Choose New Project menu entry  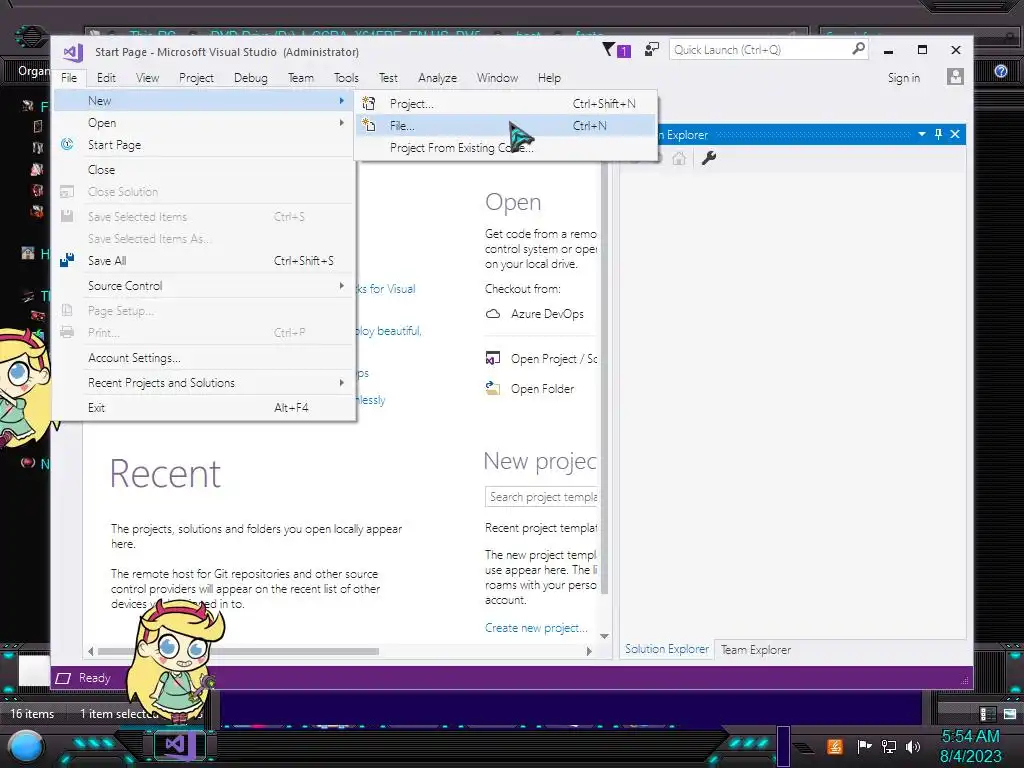pyautogui.click(x=506, y=103)
